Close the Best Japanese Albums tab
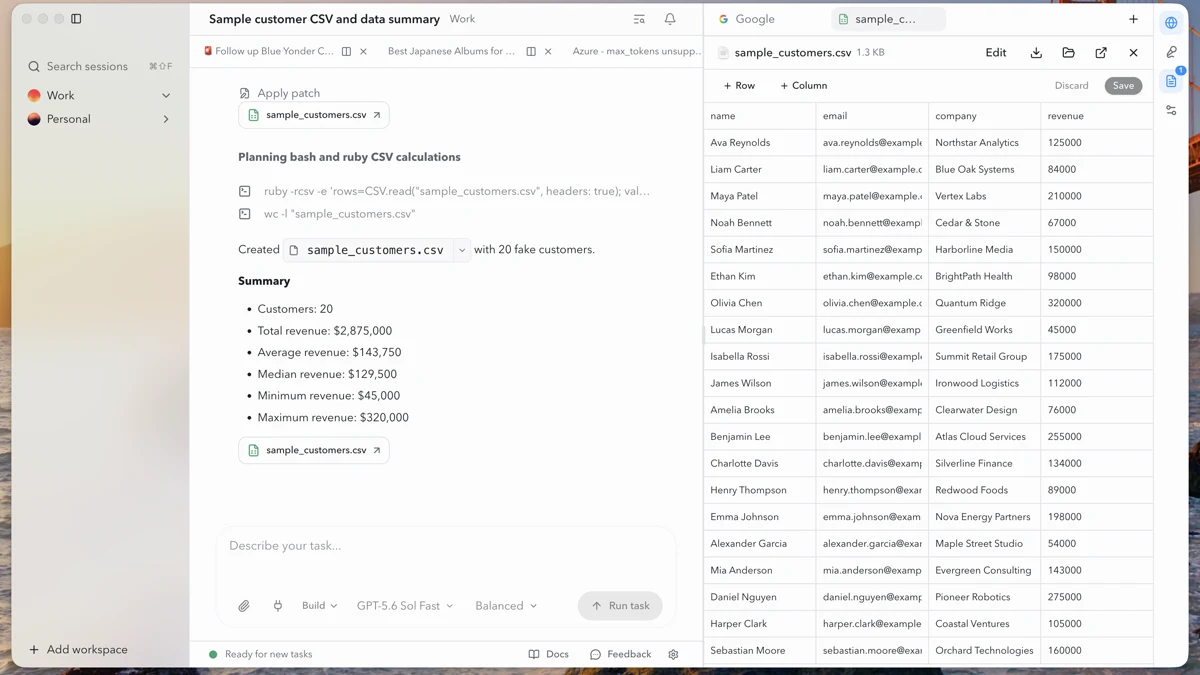This screenshot has height=675, width=1200. (548, 51)
